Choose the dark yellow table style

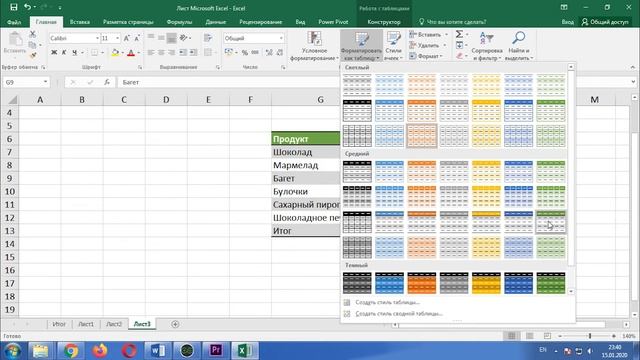pyautogui.click(x=486, y=283)
